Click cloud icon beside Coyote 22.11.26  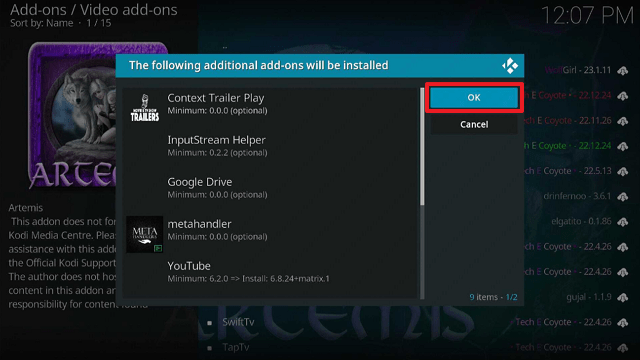[x=622, y=121]
